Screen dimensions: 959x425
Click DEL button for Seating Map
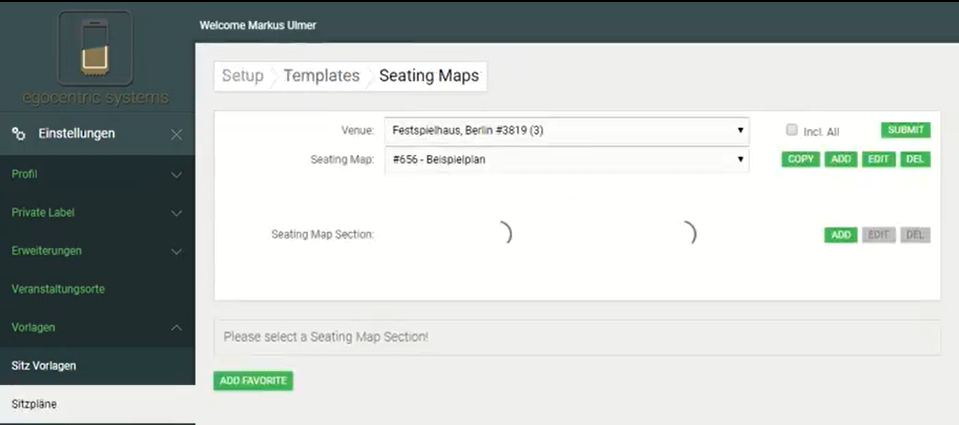[x=915, y=159]
